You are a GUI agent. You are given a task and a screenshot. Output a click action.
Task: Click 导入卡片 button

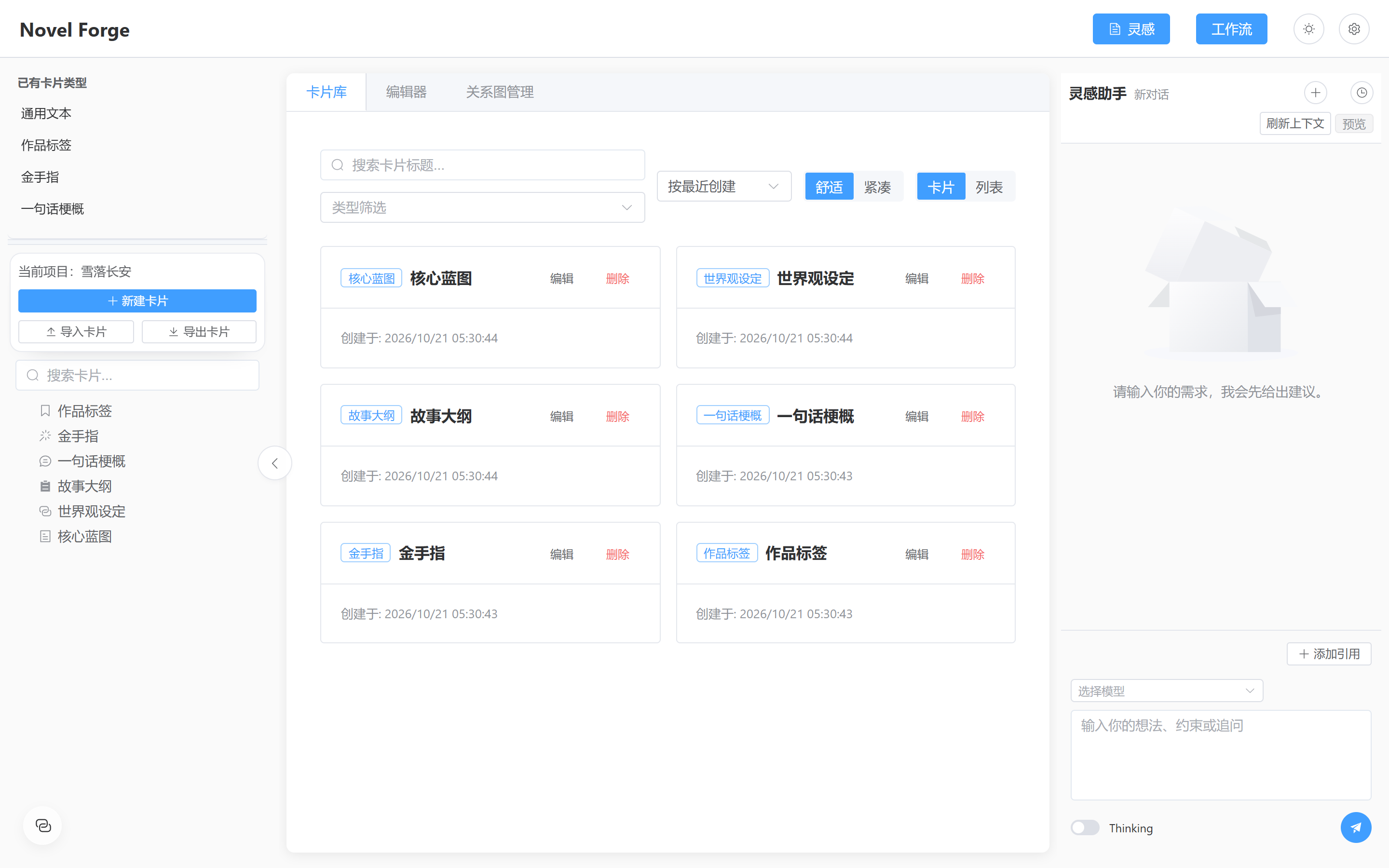click(x=76, y=332)
